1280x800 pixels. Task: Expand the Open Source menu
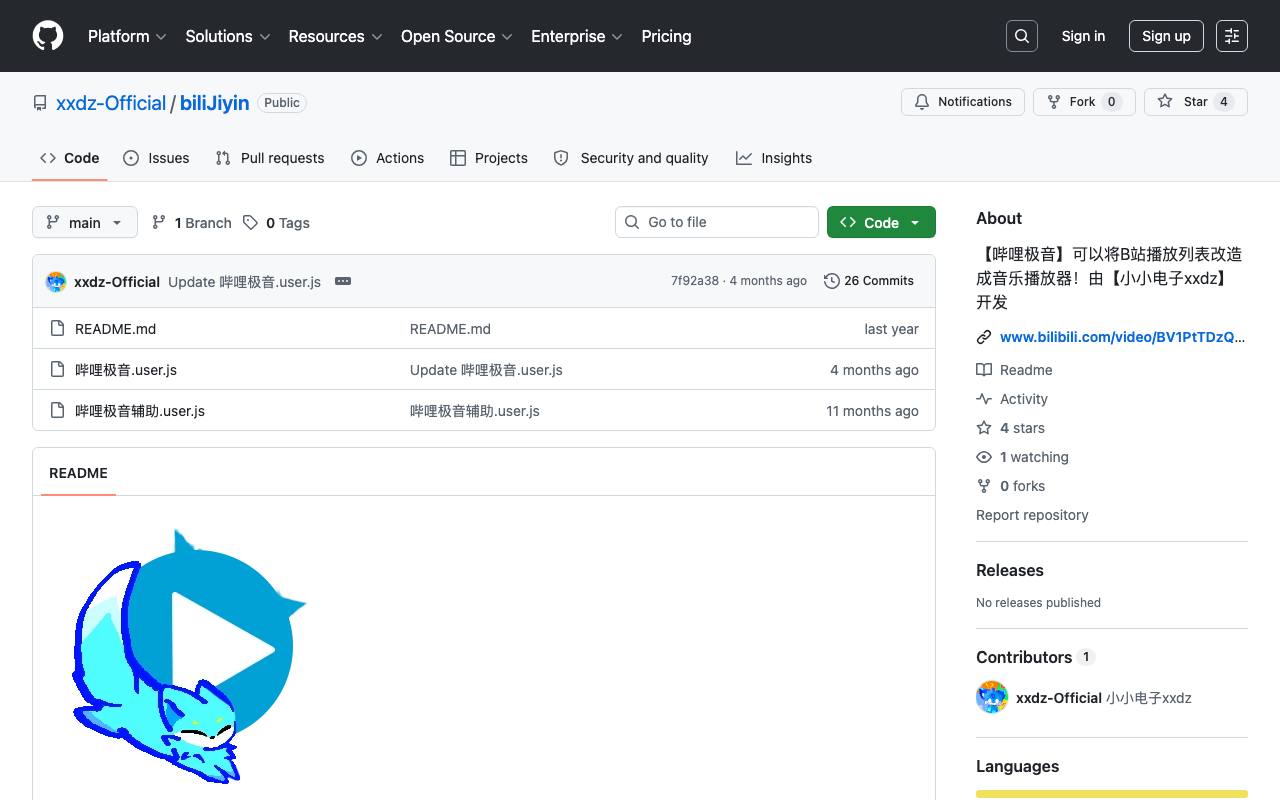pyautogui.click(x=457, y=36)
